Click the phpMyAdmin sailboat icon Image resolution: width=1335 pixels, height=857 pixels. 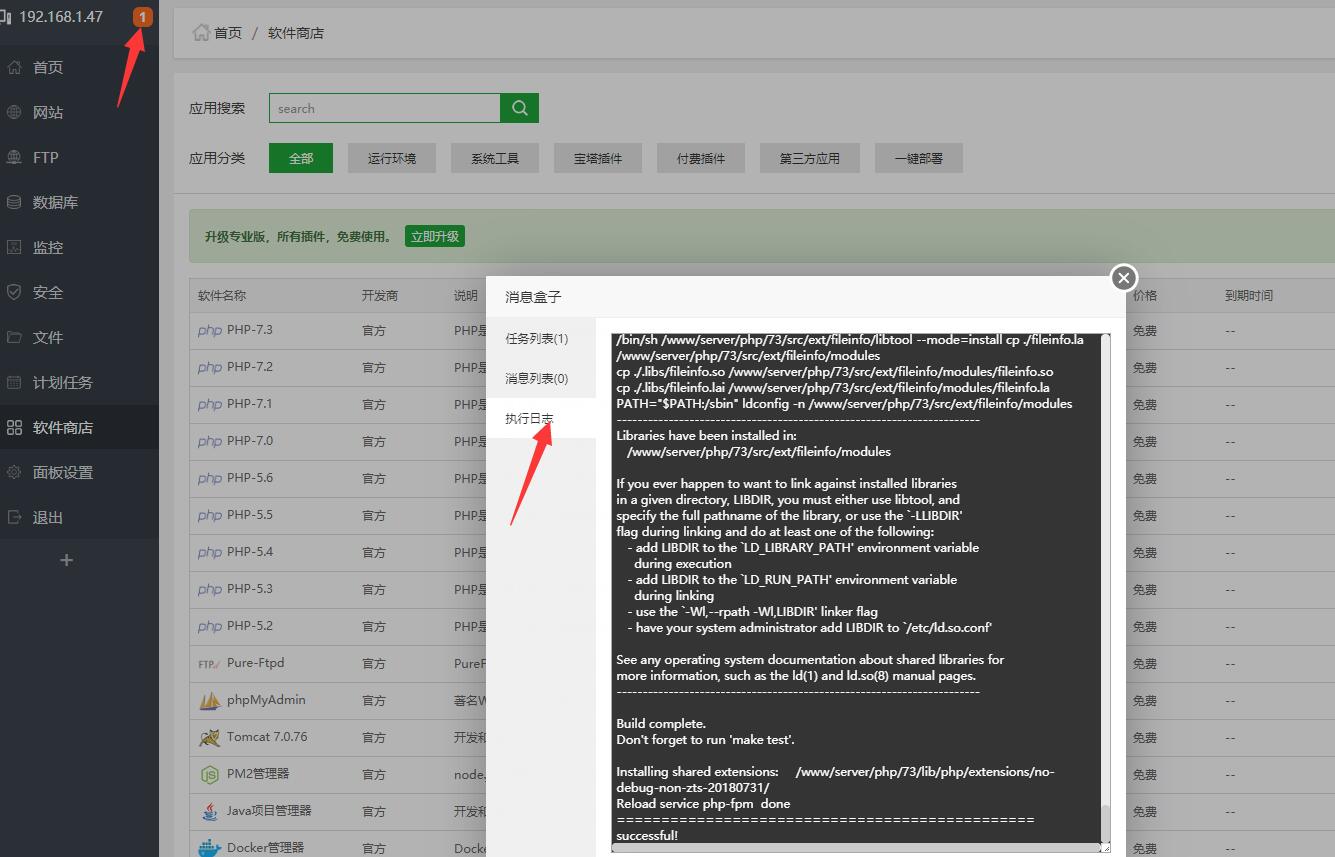coord(210,701)
